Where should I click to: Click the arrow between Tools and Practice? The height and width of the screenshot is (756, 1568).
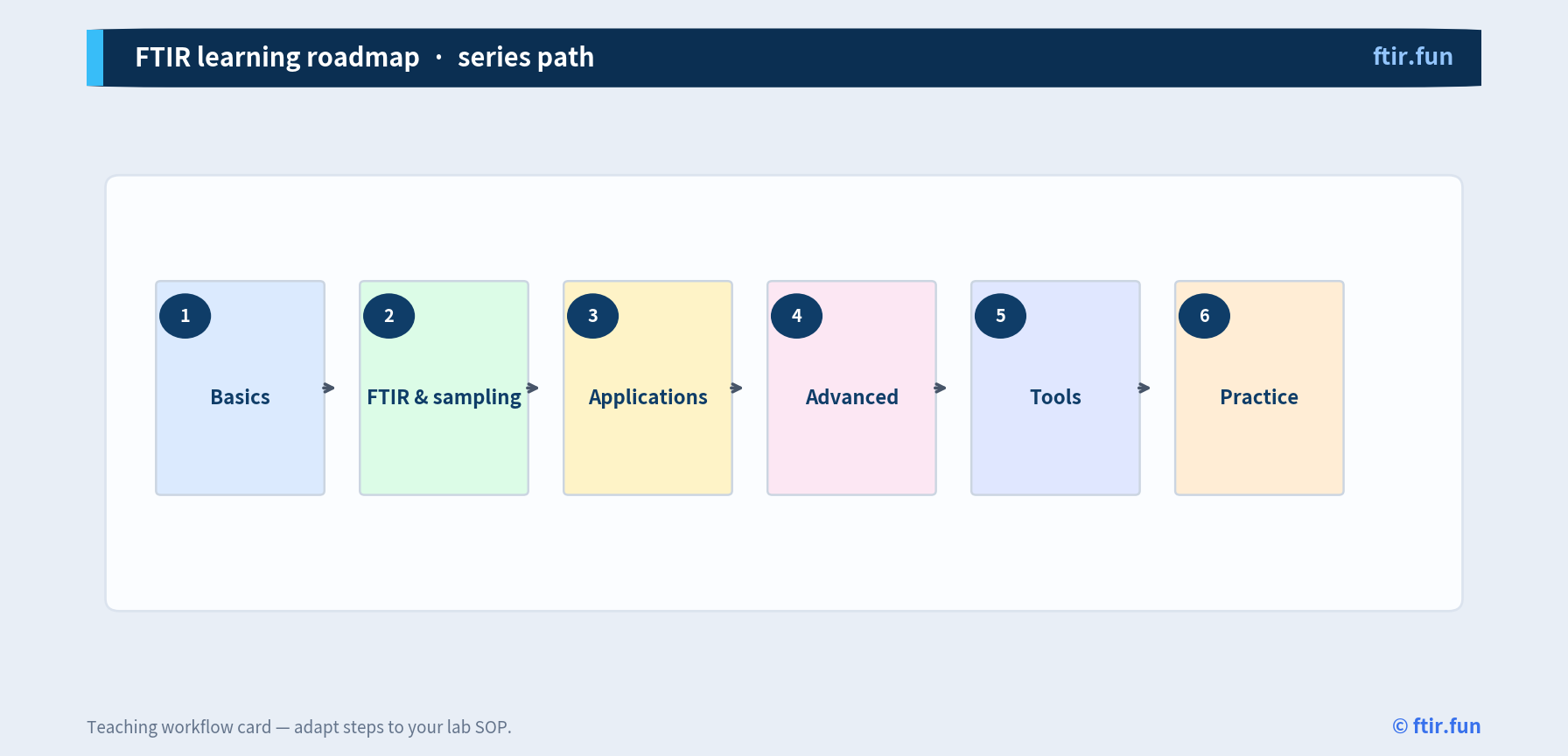[x=1144, y=388]
